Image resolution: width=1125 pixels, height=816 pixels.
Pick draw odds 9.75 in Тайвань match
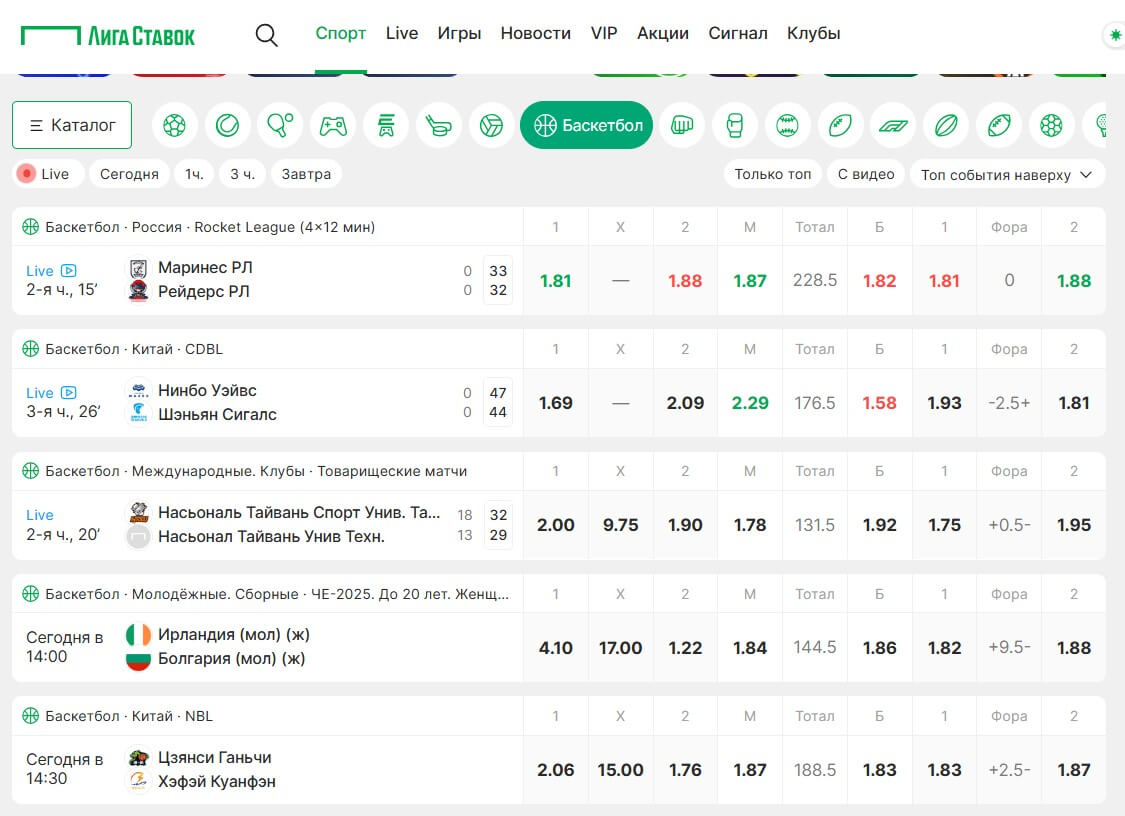[x=621, y=525]
